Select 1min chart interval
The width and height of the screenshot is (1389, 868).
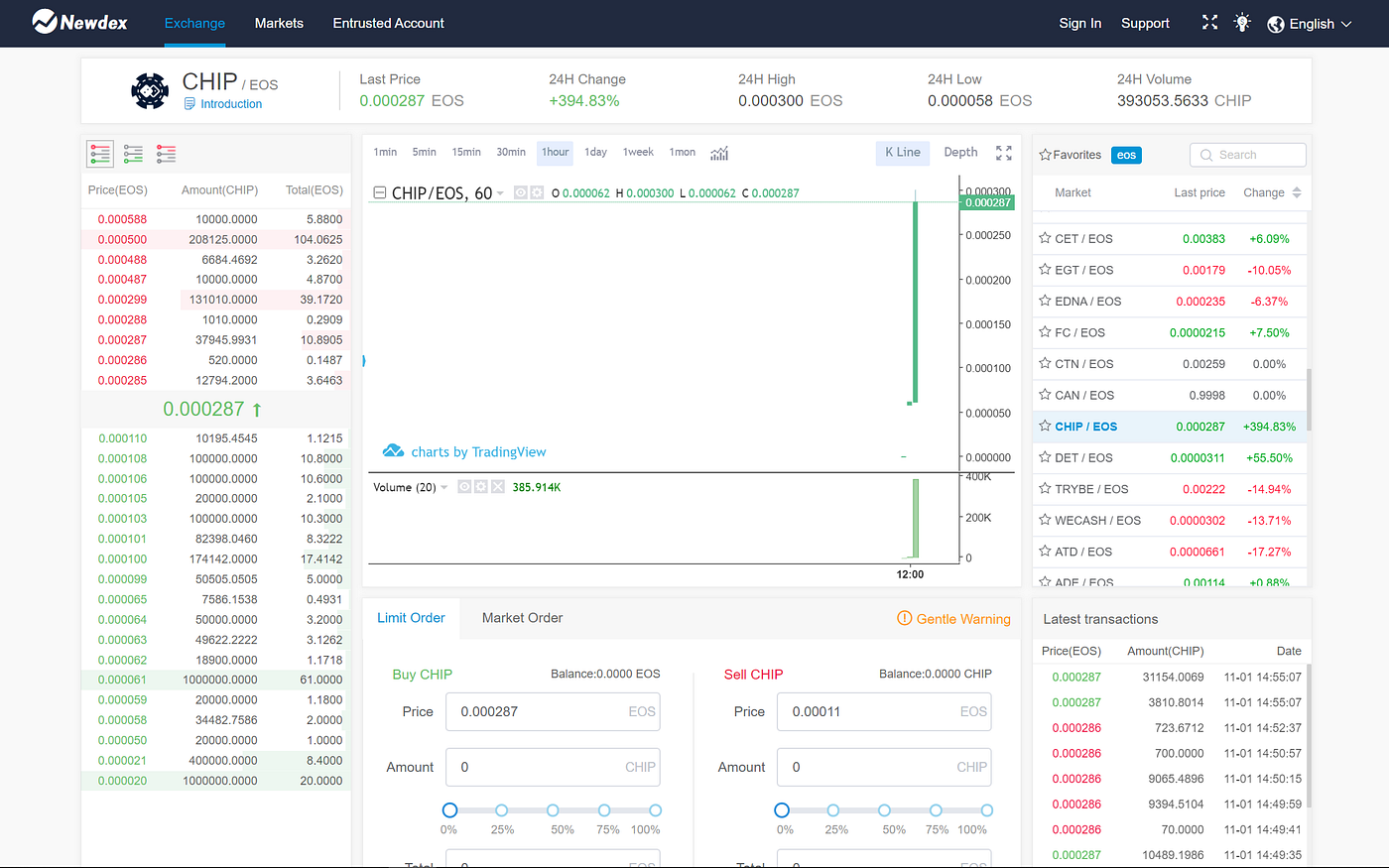click(x=385, y=152)
